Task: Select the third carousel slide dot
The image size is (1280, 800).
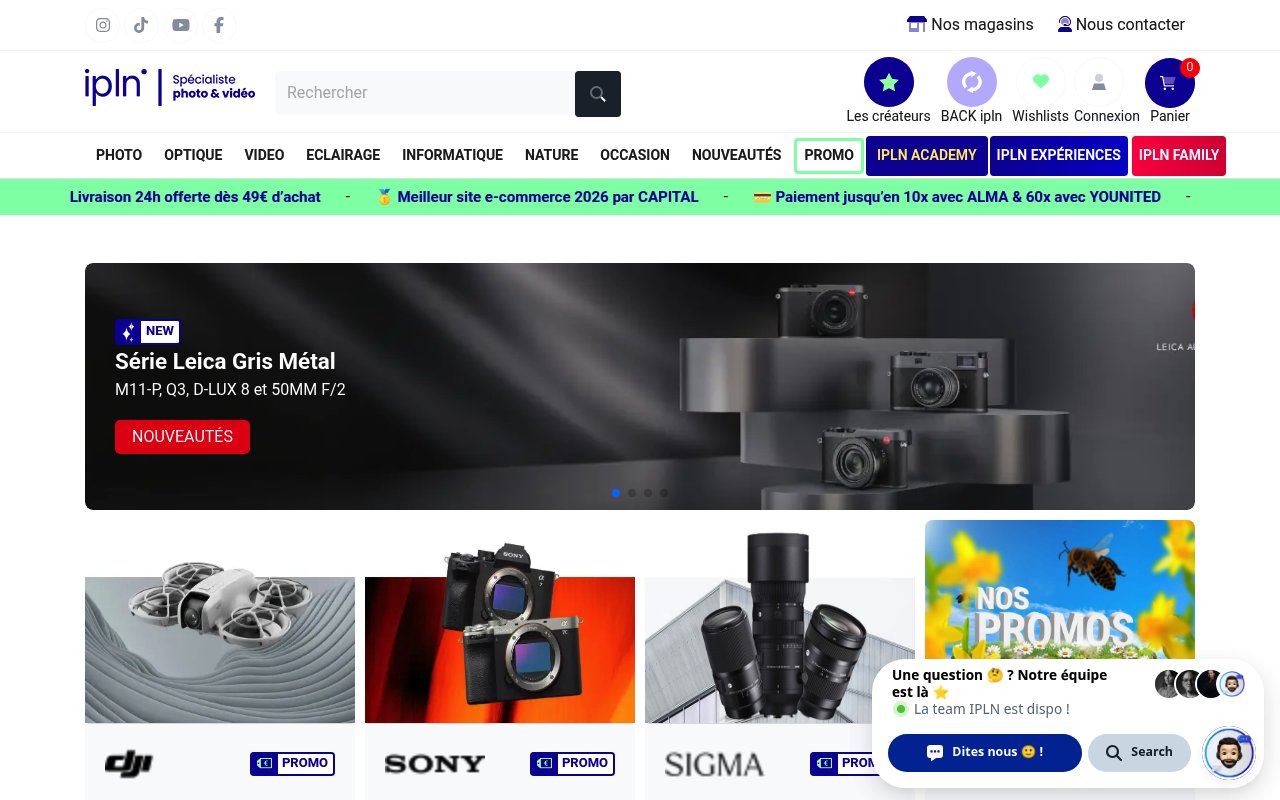Action: click(648, 493)
